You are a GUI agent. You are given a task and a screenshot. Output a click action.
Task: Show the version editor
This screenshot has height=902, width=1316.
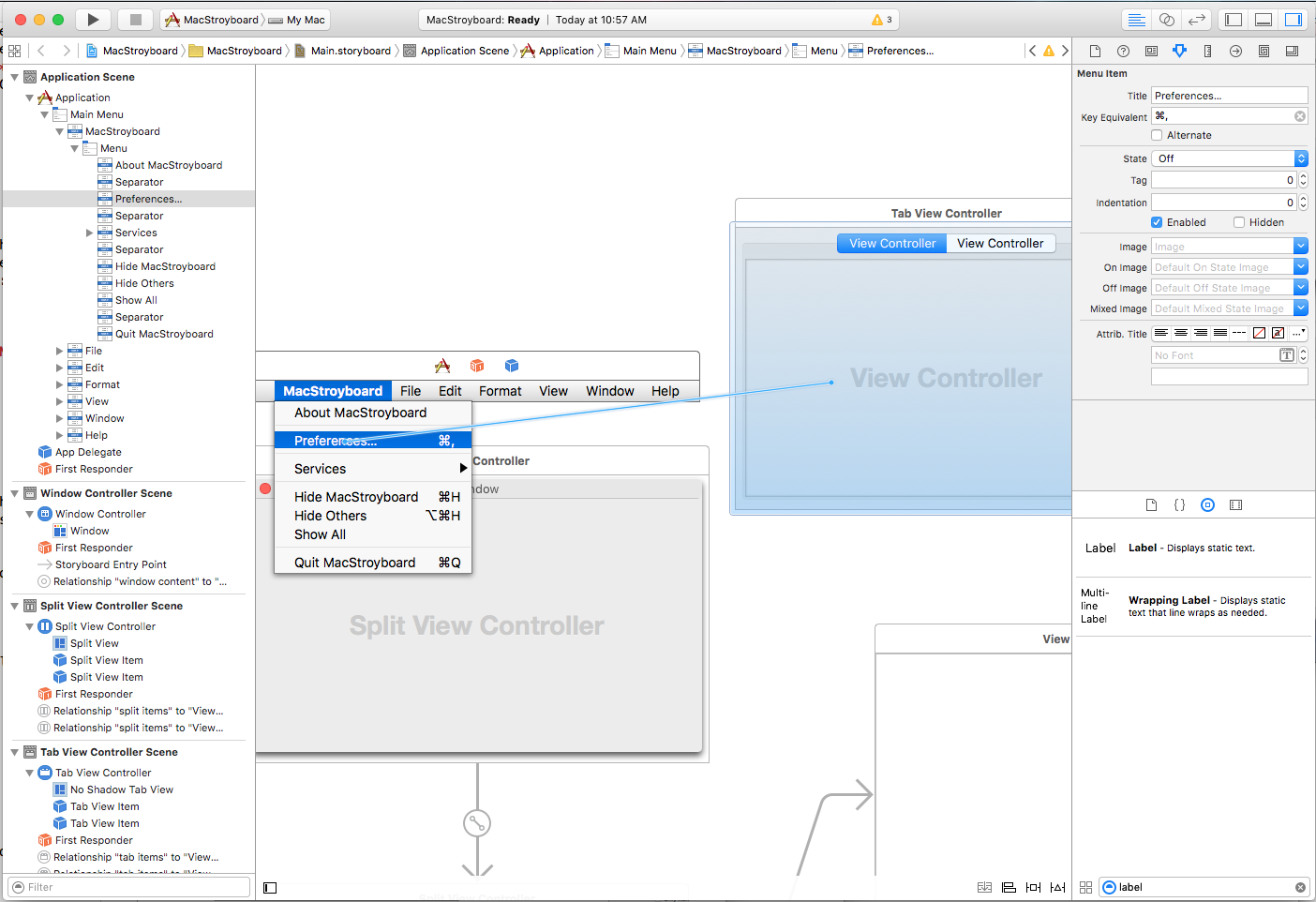(1197, 20)
